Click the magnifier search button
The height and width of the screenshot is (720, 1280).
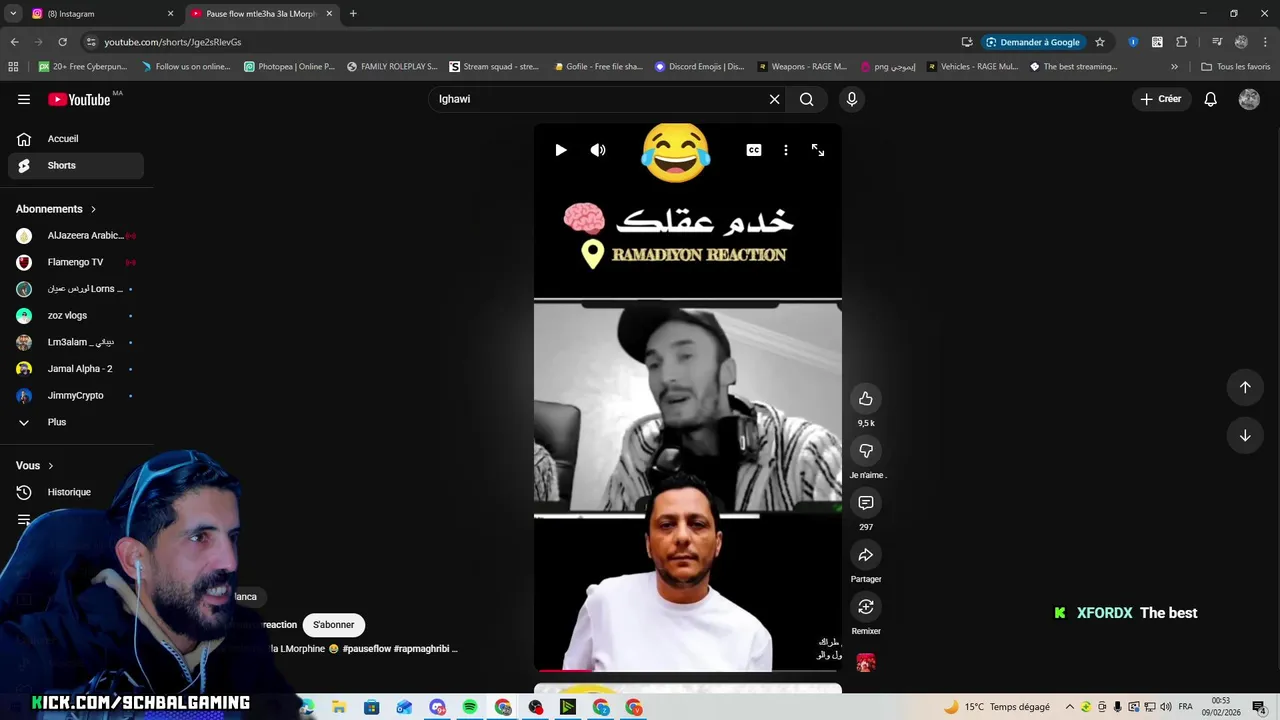point(807,99)
